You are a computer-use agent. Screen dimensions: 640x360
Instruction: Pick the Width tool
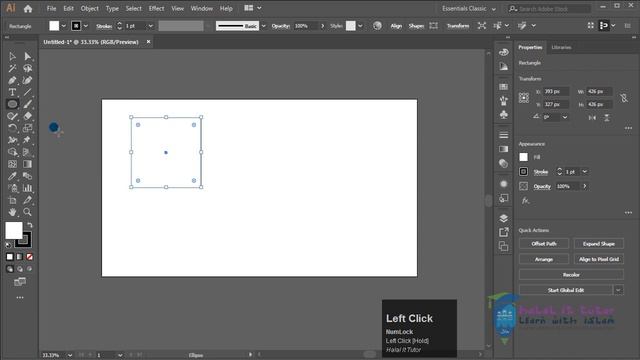pos(12,140)
